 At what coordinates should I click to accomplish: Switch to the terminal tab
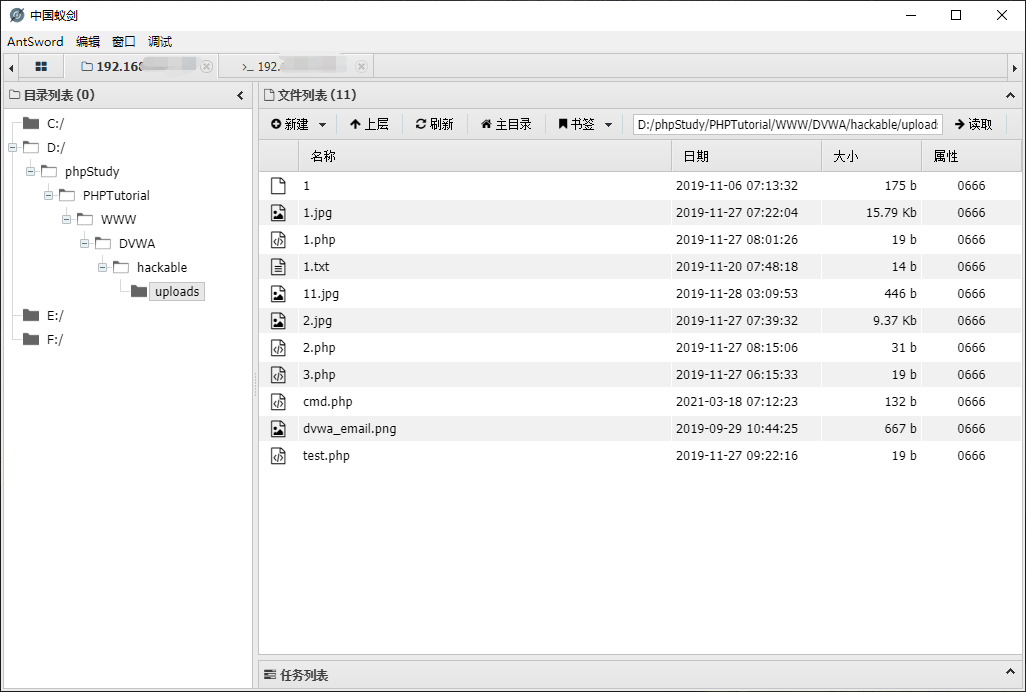[x=296, y=67]
